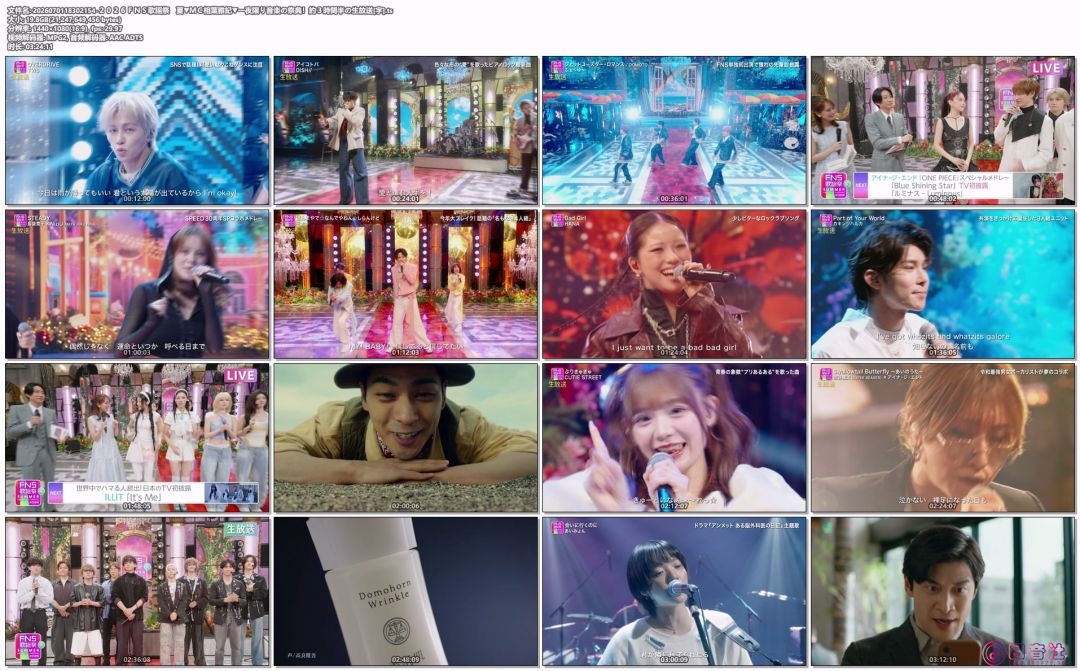
Task: Choose the 02:12:07 CUTIE STREET frame
Action: (674, 438)
